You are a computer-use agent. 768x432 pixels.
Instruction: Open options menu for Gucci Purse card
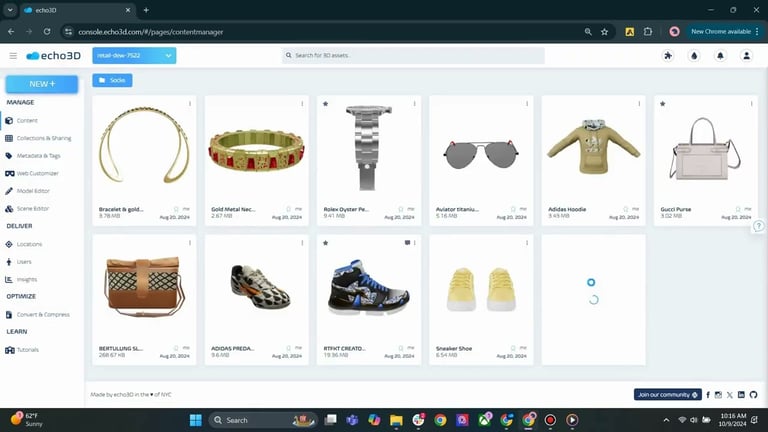751,104
